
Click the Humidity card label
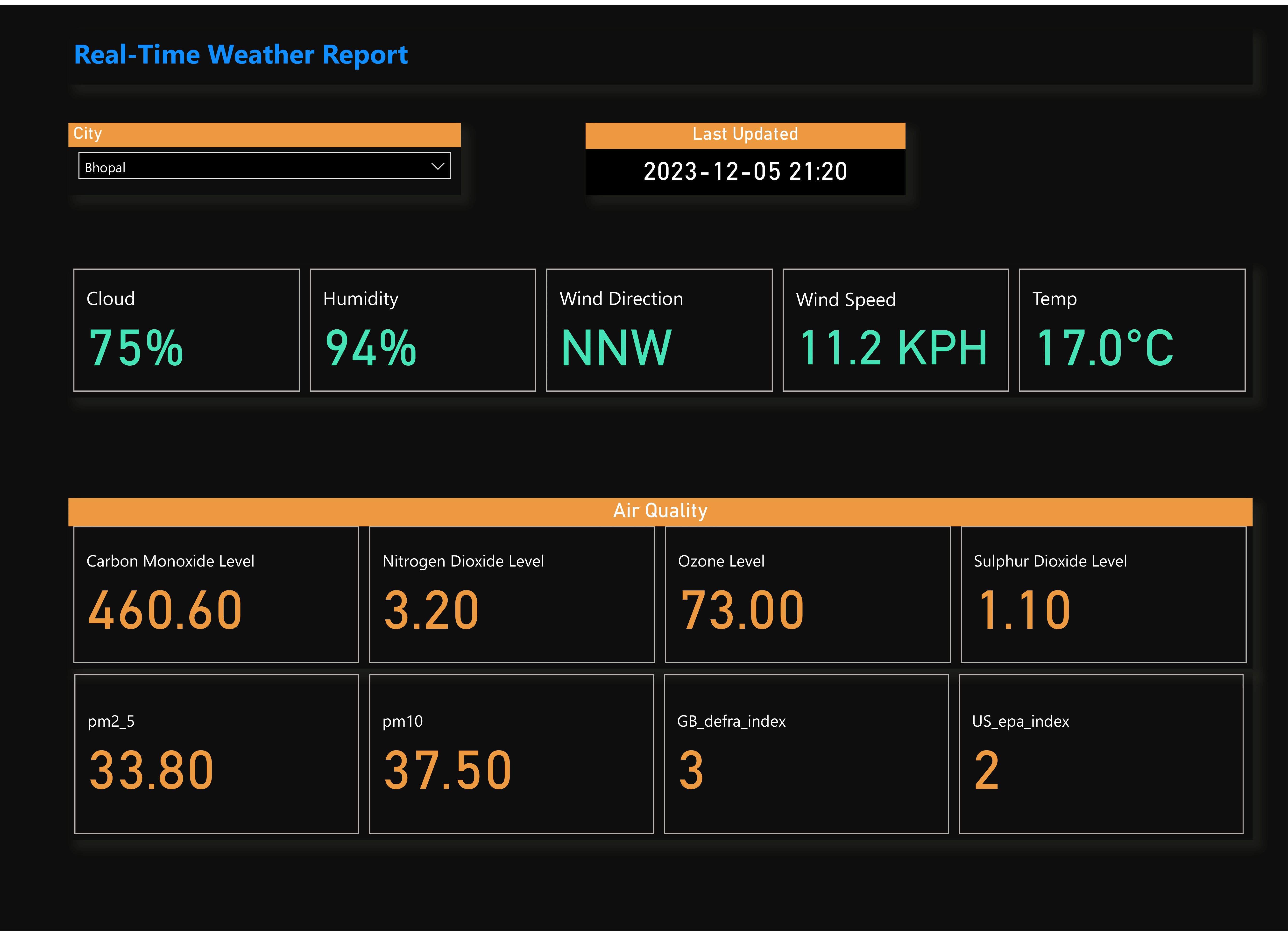(x=361, y=299)
